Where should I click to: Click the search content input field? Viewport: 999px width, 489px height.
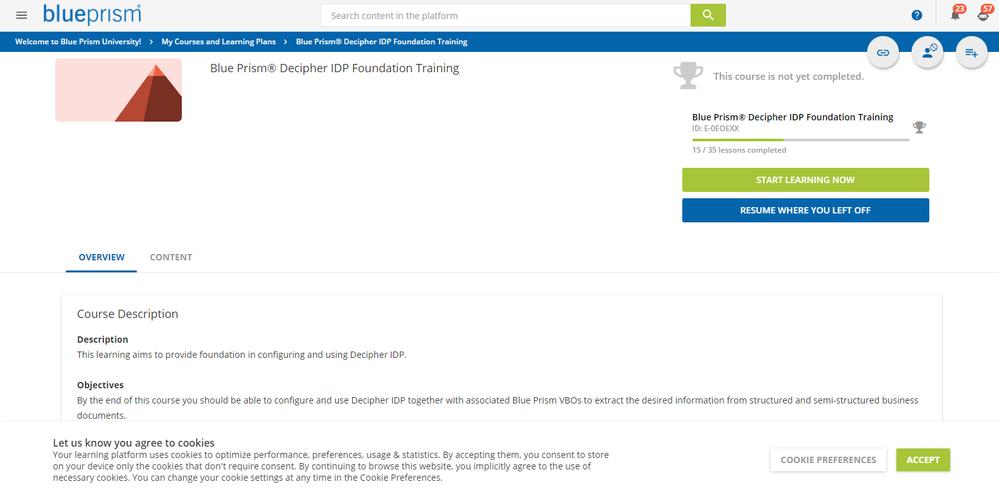click(x=506, y=15)
